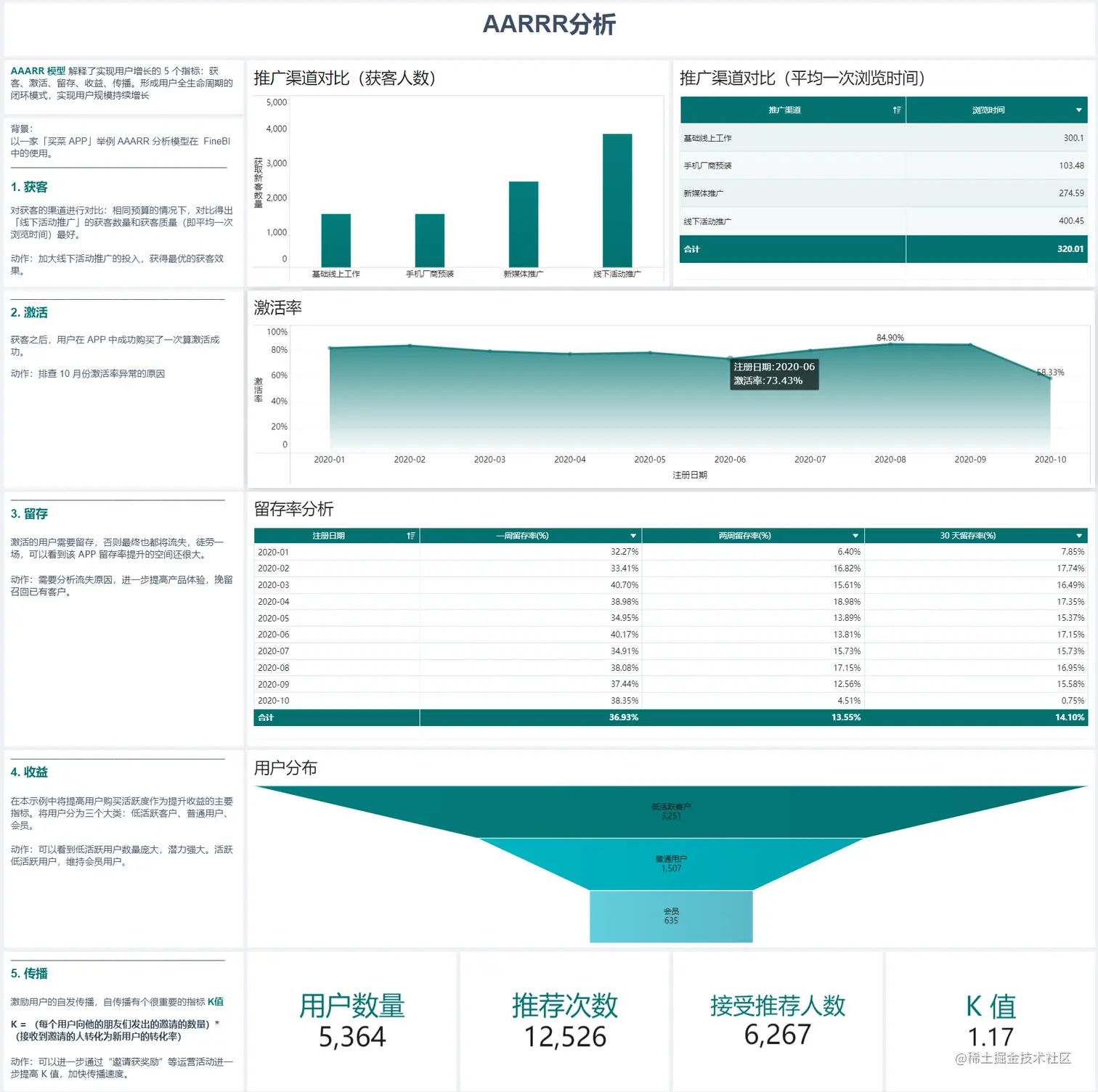Click the 2020-08 point on the activation line
Image resolution: width=1098 pixels, height=1092 pixels.
(890, 343)
